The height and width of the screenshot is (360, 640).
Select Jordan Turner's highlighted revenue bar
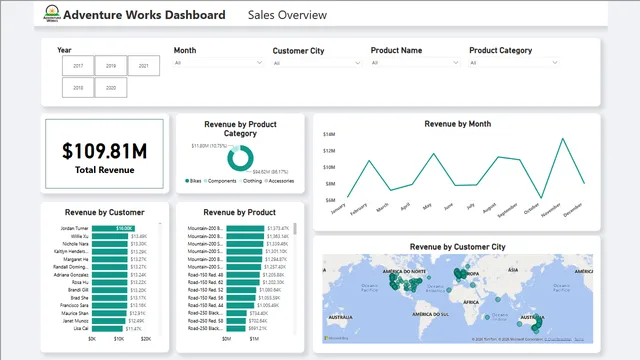pos(113,228)
